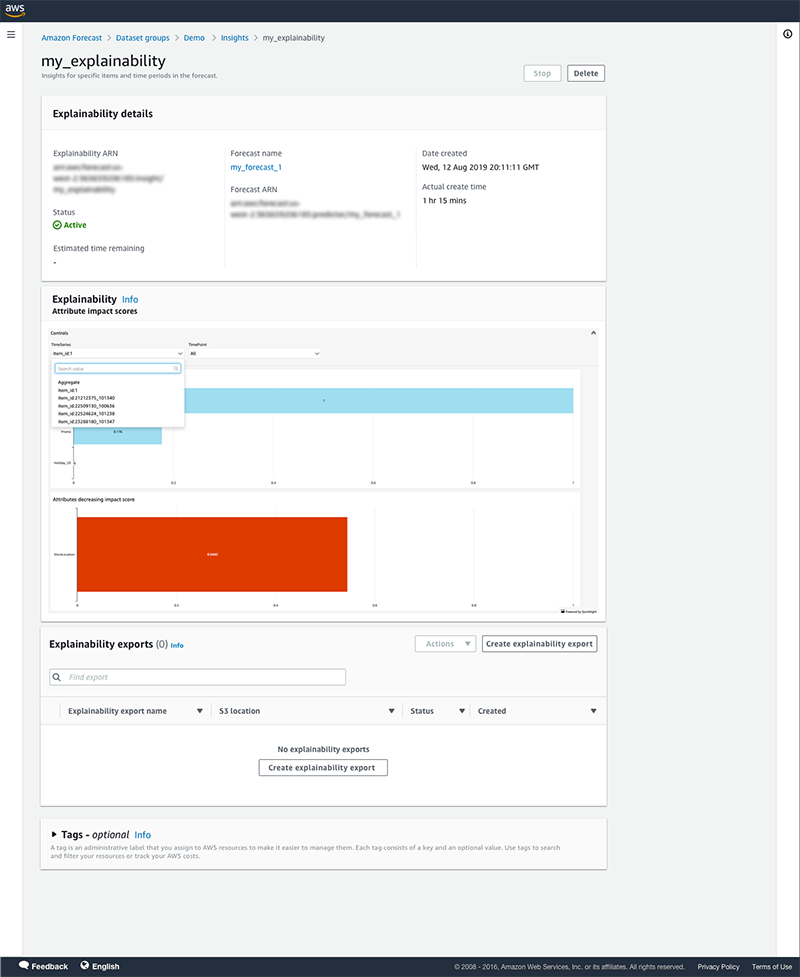Open Info link next to Explainability exports
Screen dimensions: 800x977
[x=177, y=646]
